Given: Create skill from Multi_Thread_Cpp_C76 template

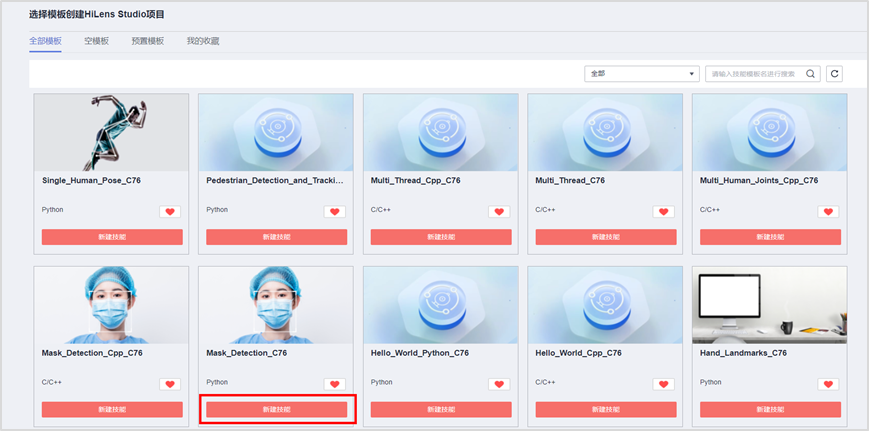Looking at the screenshot, I should (441, 237).
